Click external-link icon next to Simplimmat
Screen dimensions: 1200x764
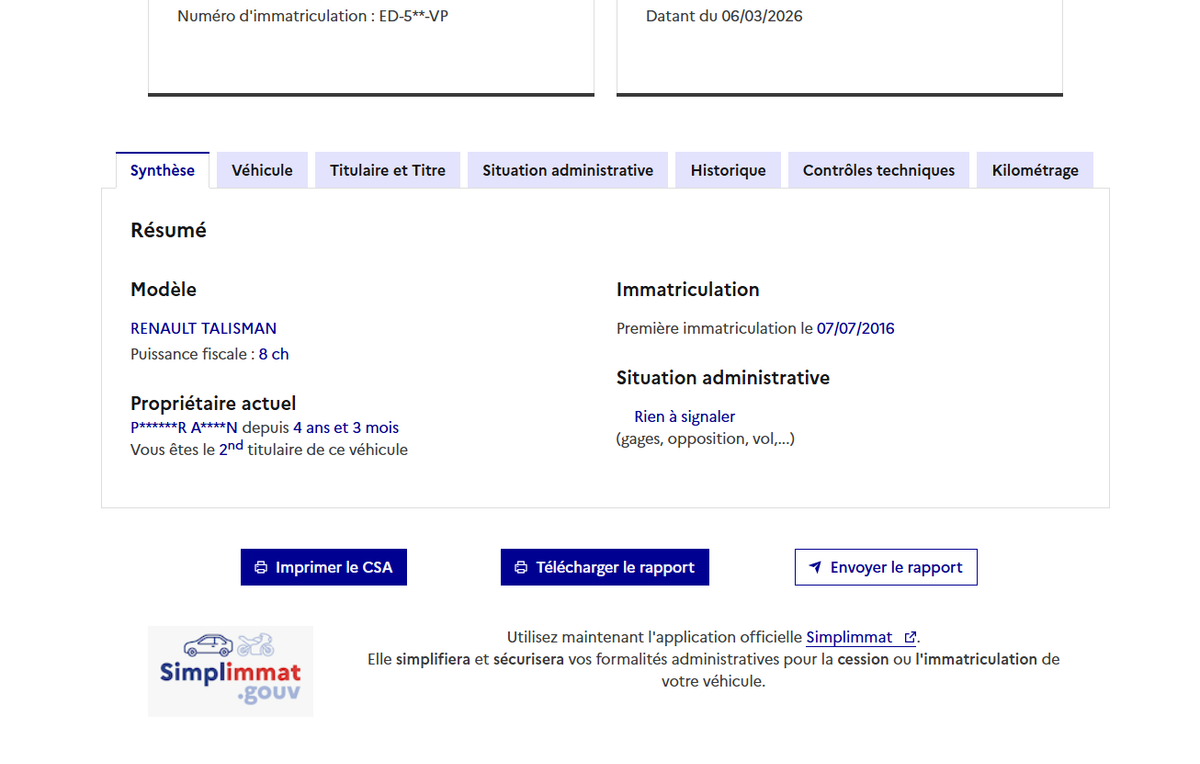(x=909, y=637)
